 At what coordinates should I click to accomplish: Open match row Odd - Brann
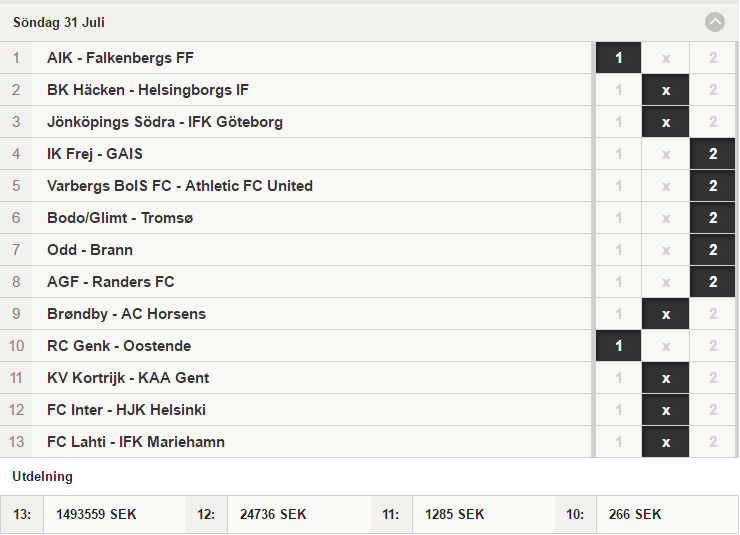pyautogui.click(x=295, y=250)
